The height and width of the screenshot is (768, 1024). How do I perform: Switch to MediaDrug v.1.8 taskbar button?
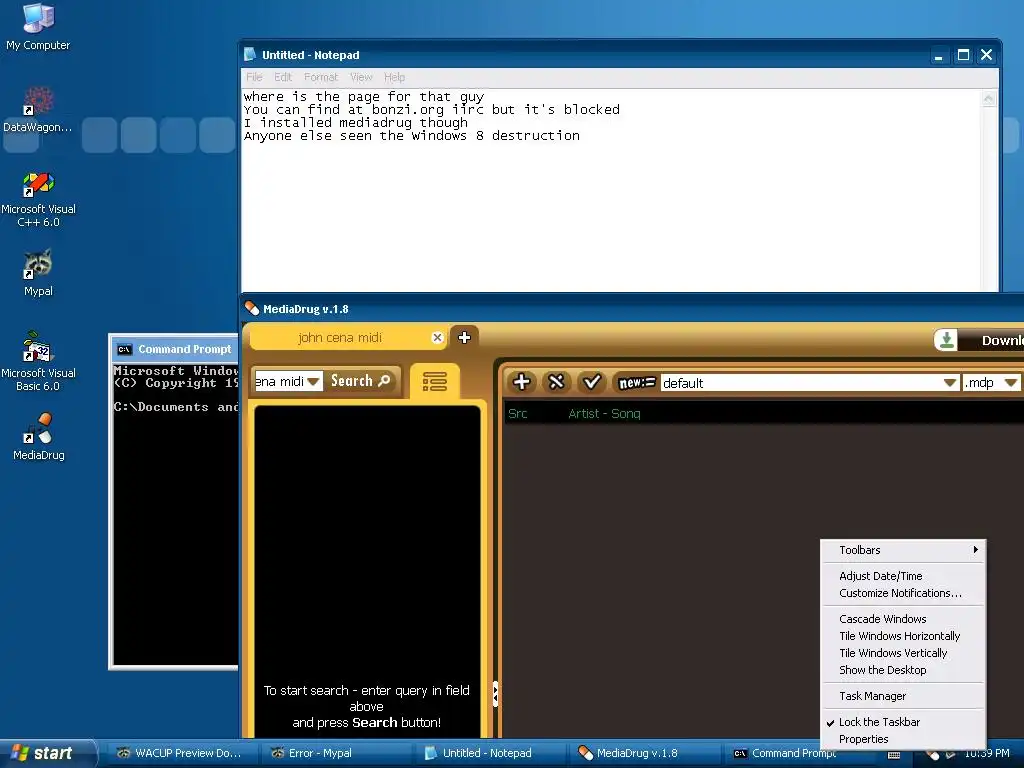point(644,753)
